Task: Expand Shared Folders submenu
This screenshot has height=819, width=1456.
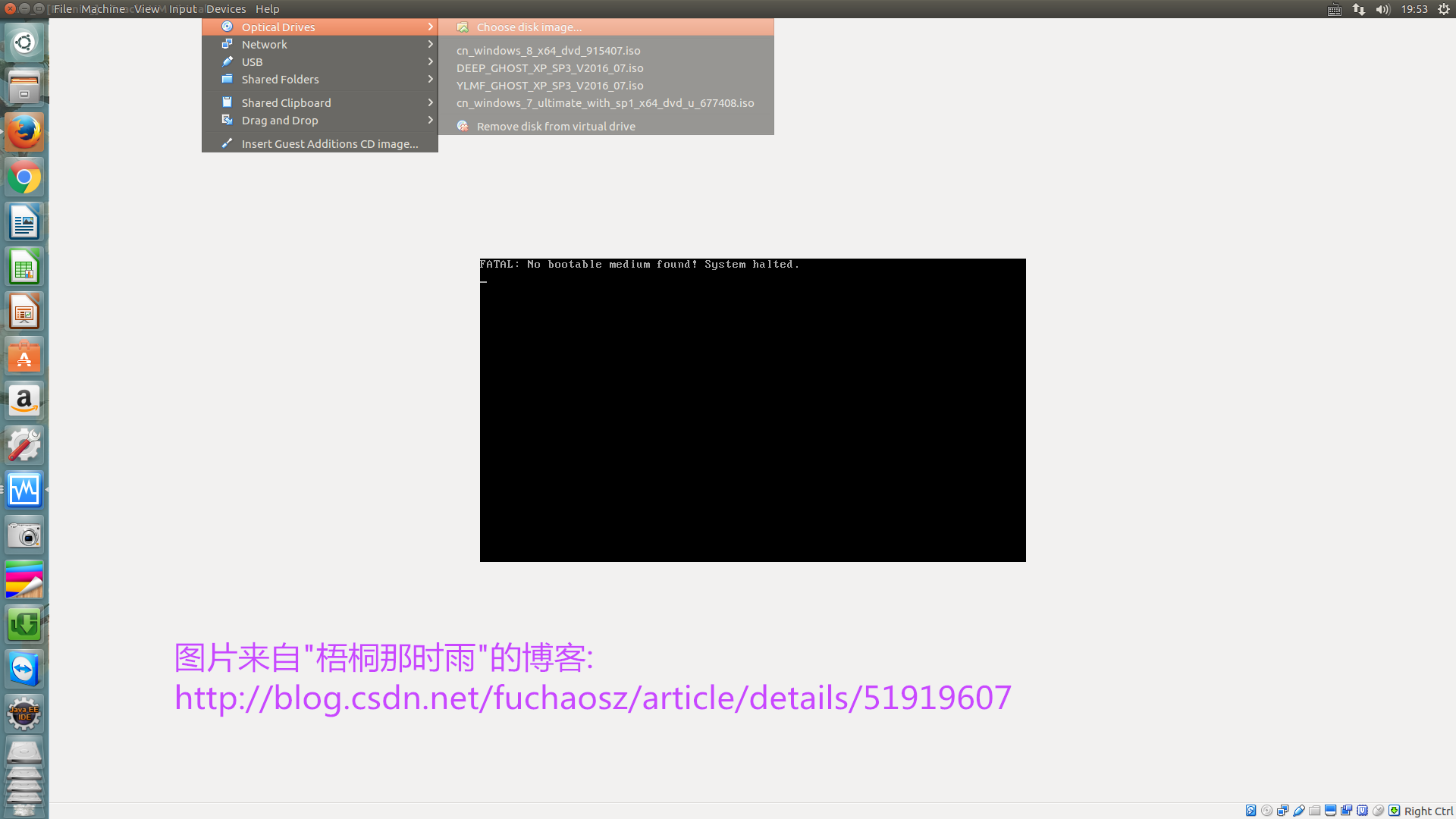Action: [324, 79]
